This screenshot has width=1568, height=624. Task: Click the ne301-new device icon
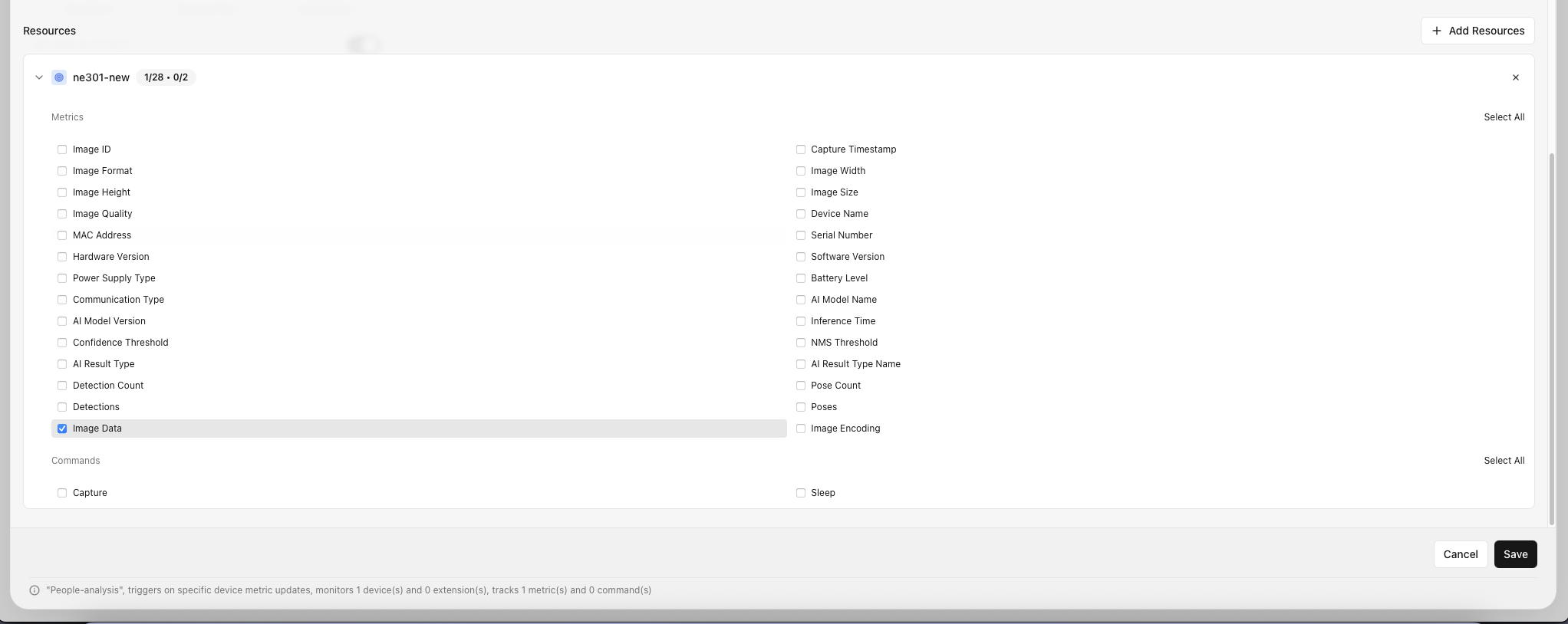[x=59, y=77]
